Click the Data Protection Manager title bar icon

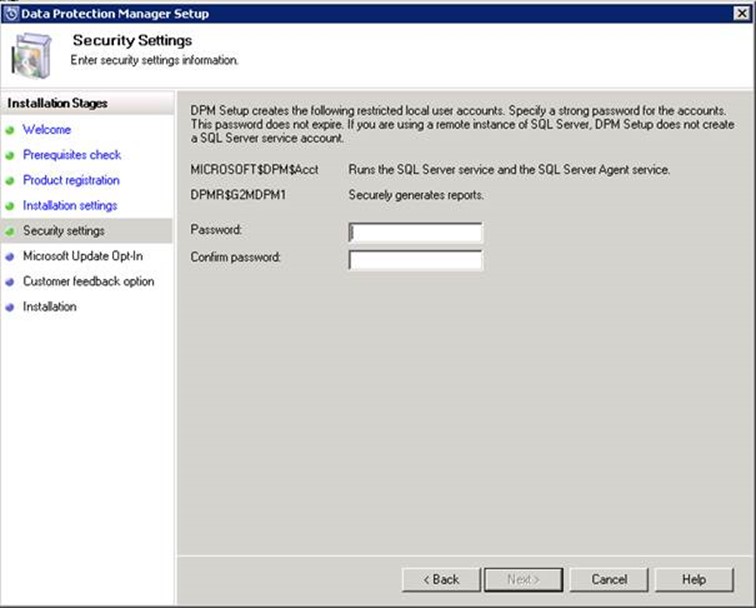pos(11,14)
